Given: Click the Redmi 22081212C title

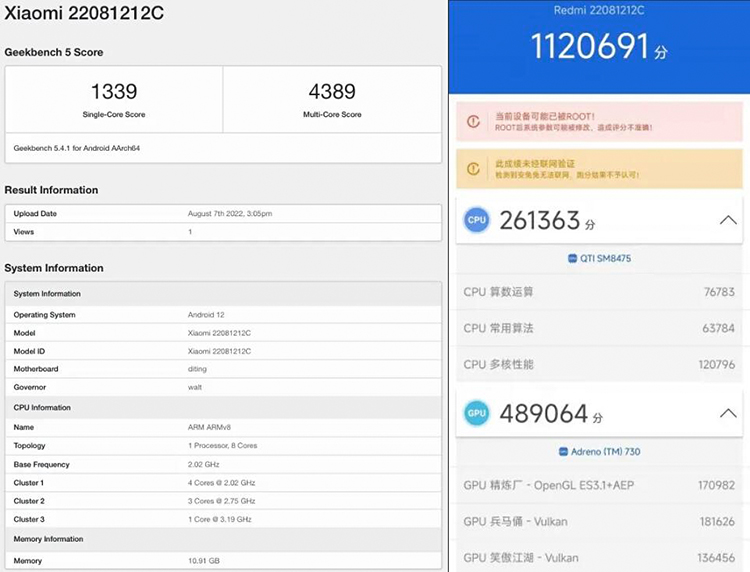Looking at the screenshot, I should (599, 10).
